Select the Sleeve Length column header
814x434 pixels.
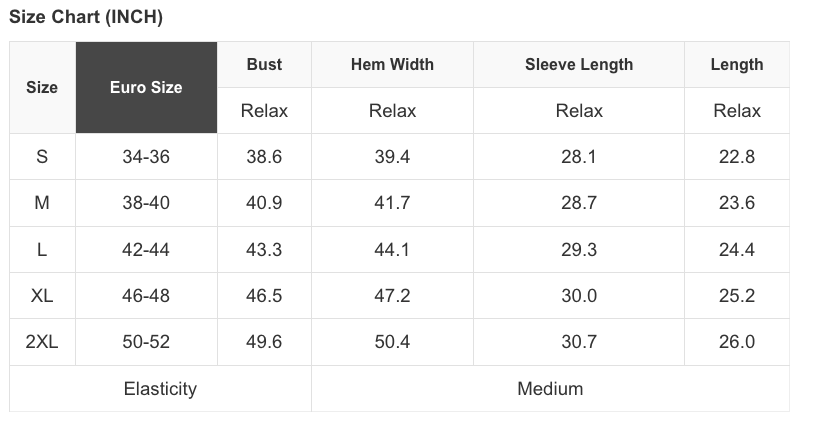[579, 64]
